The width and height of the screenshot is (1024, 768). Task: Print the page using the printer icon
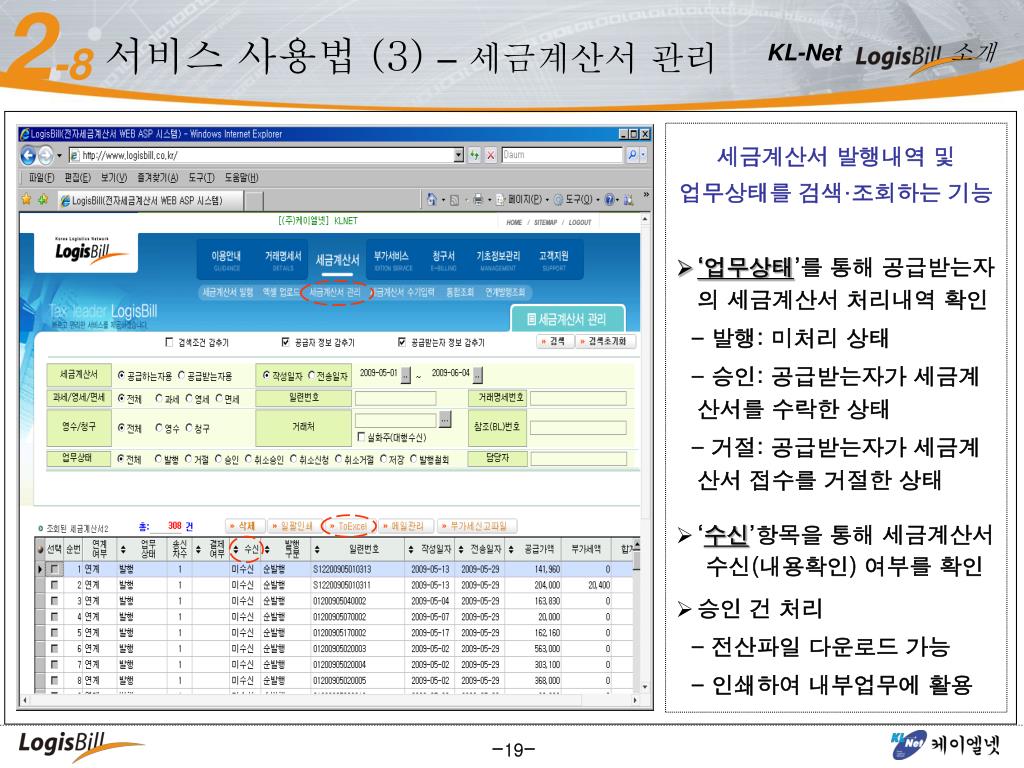coord(478,200)
